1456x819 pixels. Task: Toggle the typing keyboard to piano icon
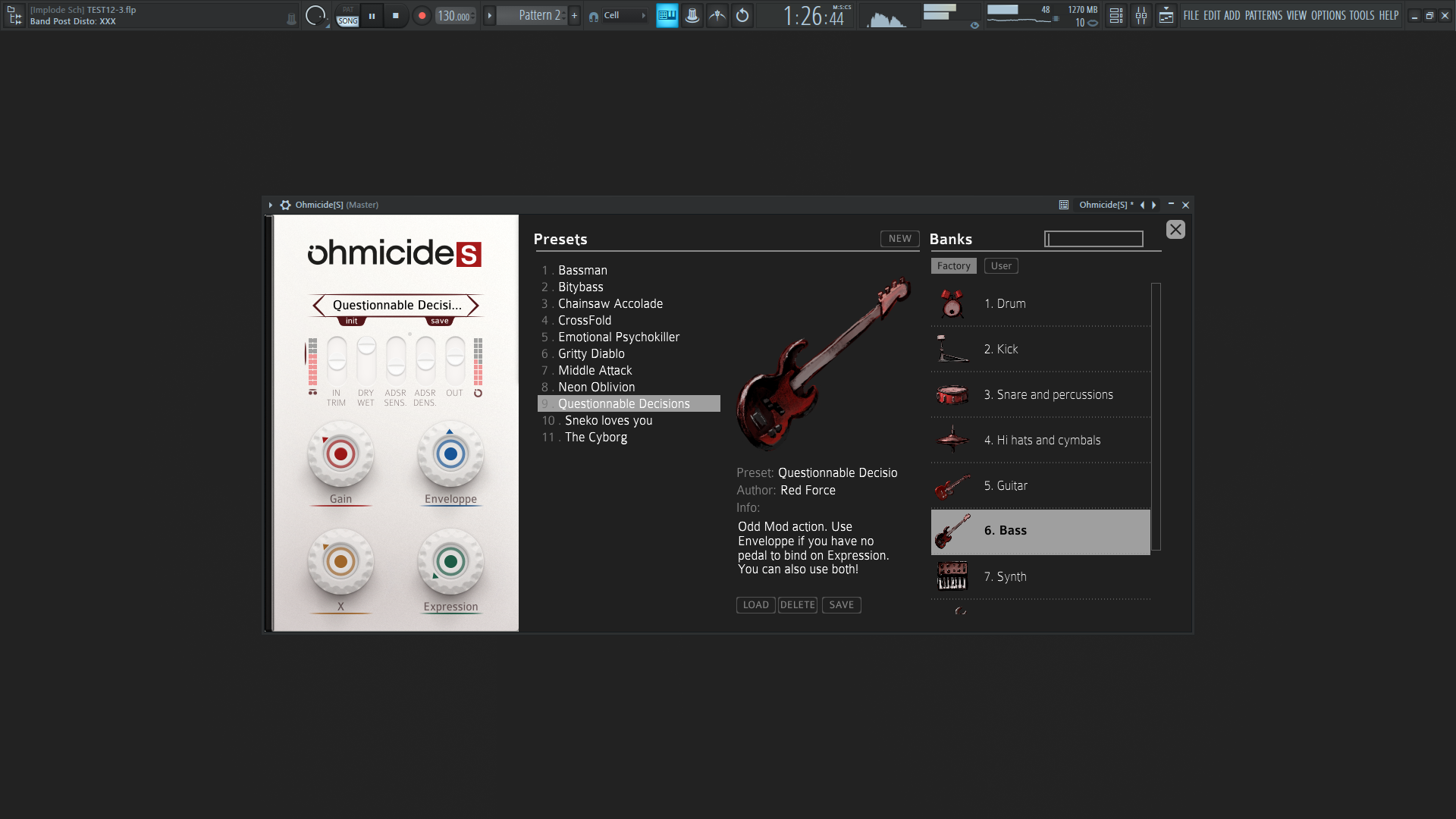coord(667,15)
